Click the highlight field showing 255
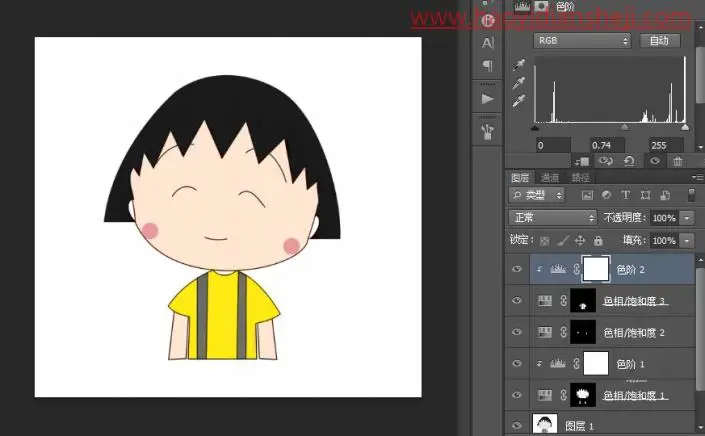Screen dimensions: 705x436 (x=665, y=145)
